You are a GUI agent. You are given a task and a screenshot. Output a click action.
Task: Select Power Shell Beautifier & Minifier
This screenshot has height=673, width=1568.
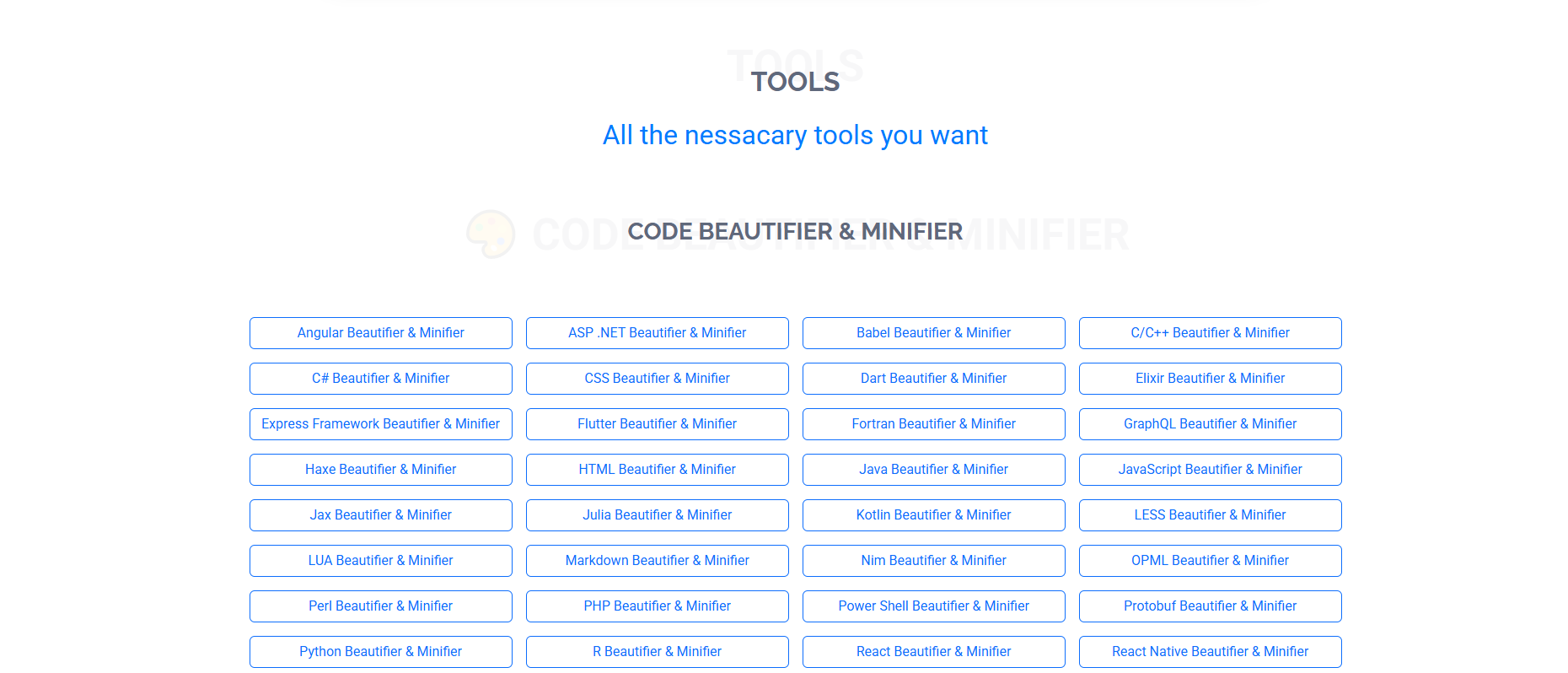pos(934,606)
